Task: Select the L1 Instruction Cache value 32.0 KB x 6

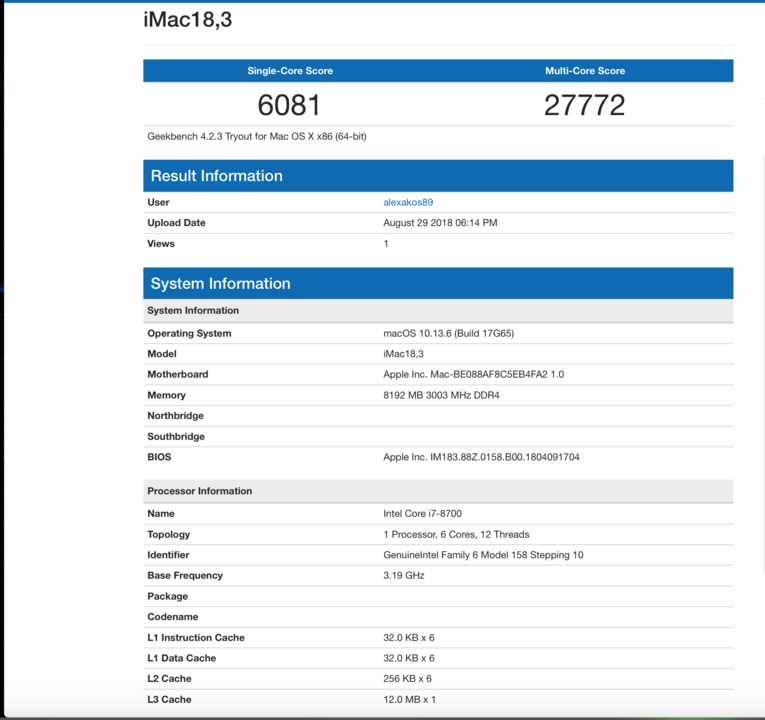Action: tap(409, 638)
